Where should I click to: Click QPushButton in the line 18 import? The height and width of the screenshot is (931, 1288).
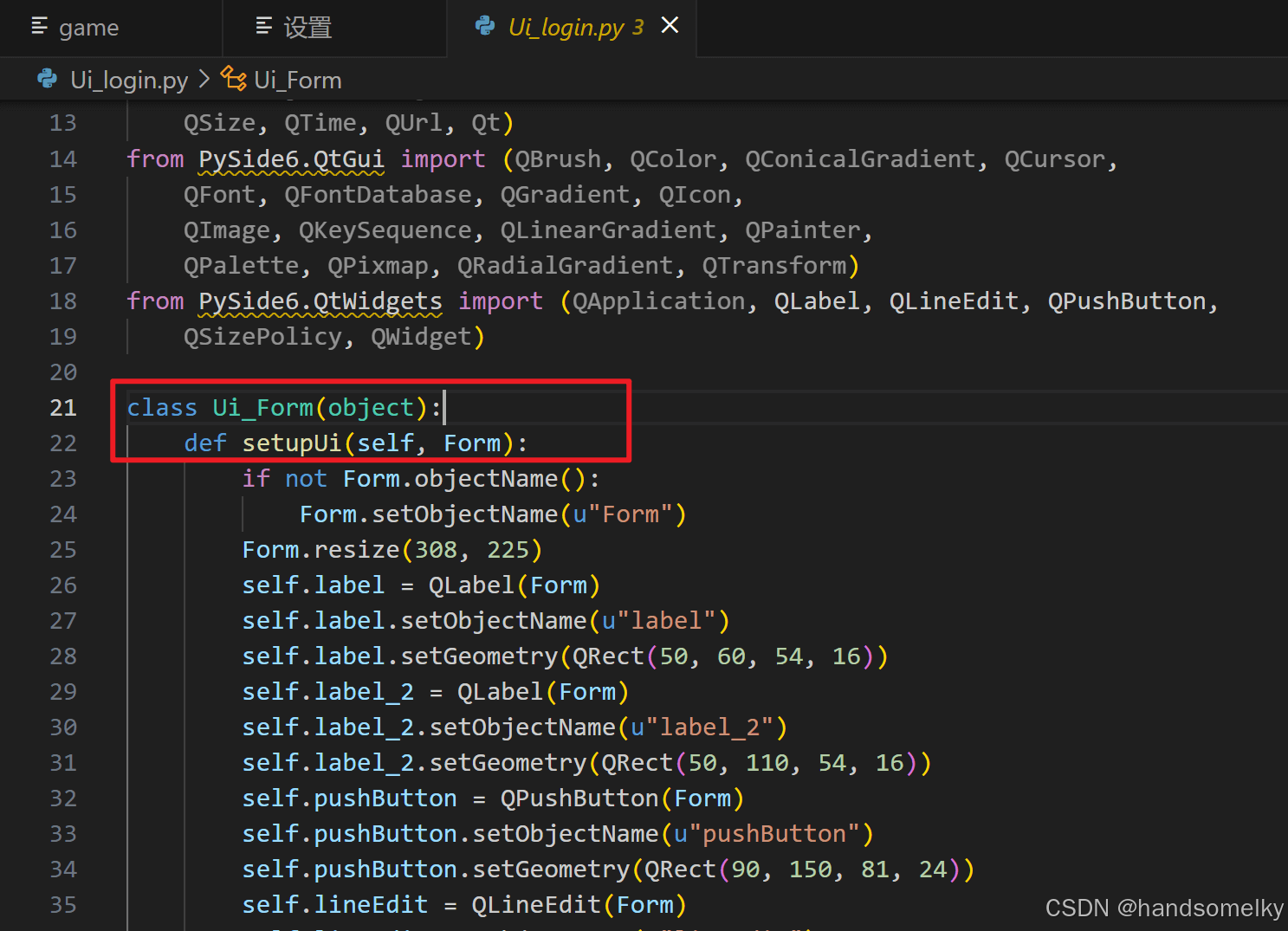click(x=1127, y=301)
